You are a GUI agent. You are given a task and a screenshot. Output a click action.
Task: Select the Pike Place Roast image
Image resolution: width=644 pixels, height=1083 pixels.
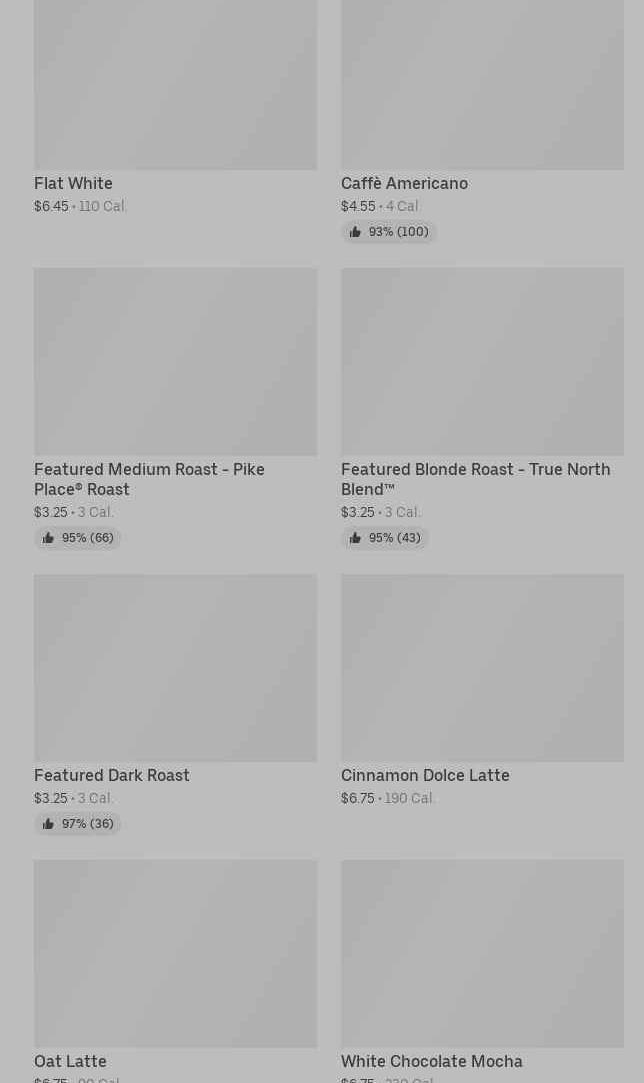click(175, 361)
